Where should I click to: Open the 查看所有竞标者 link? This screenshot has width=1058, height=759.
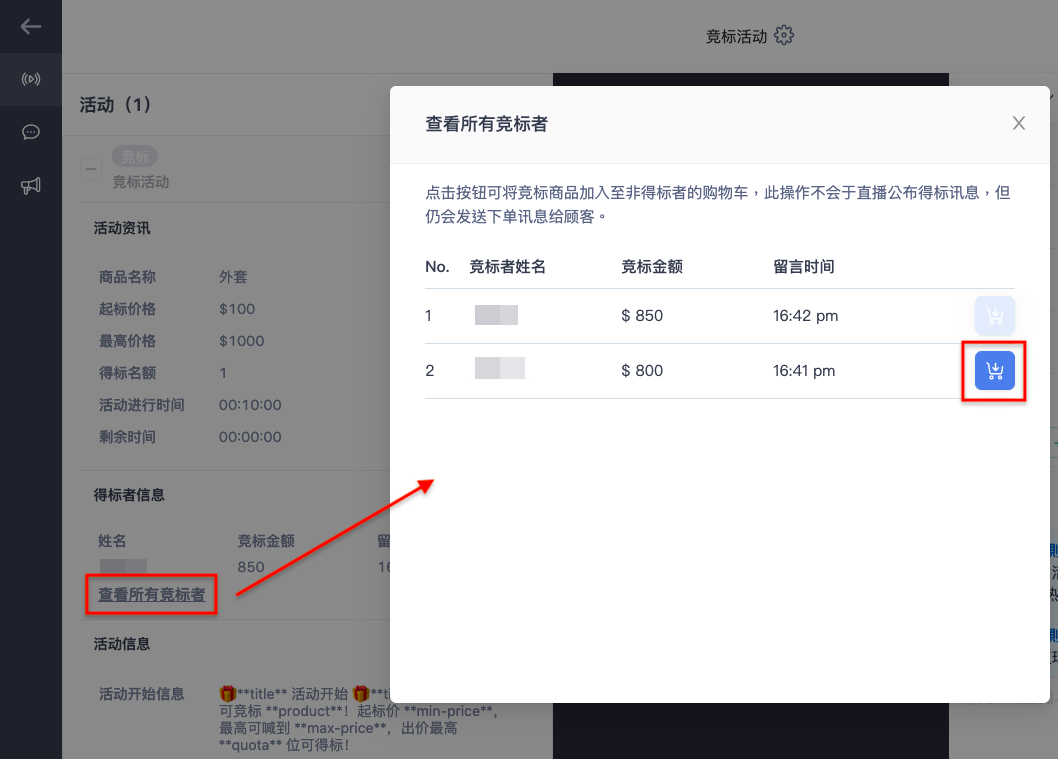coord(152,594)
